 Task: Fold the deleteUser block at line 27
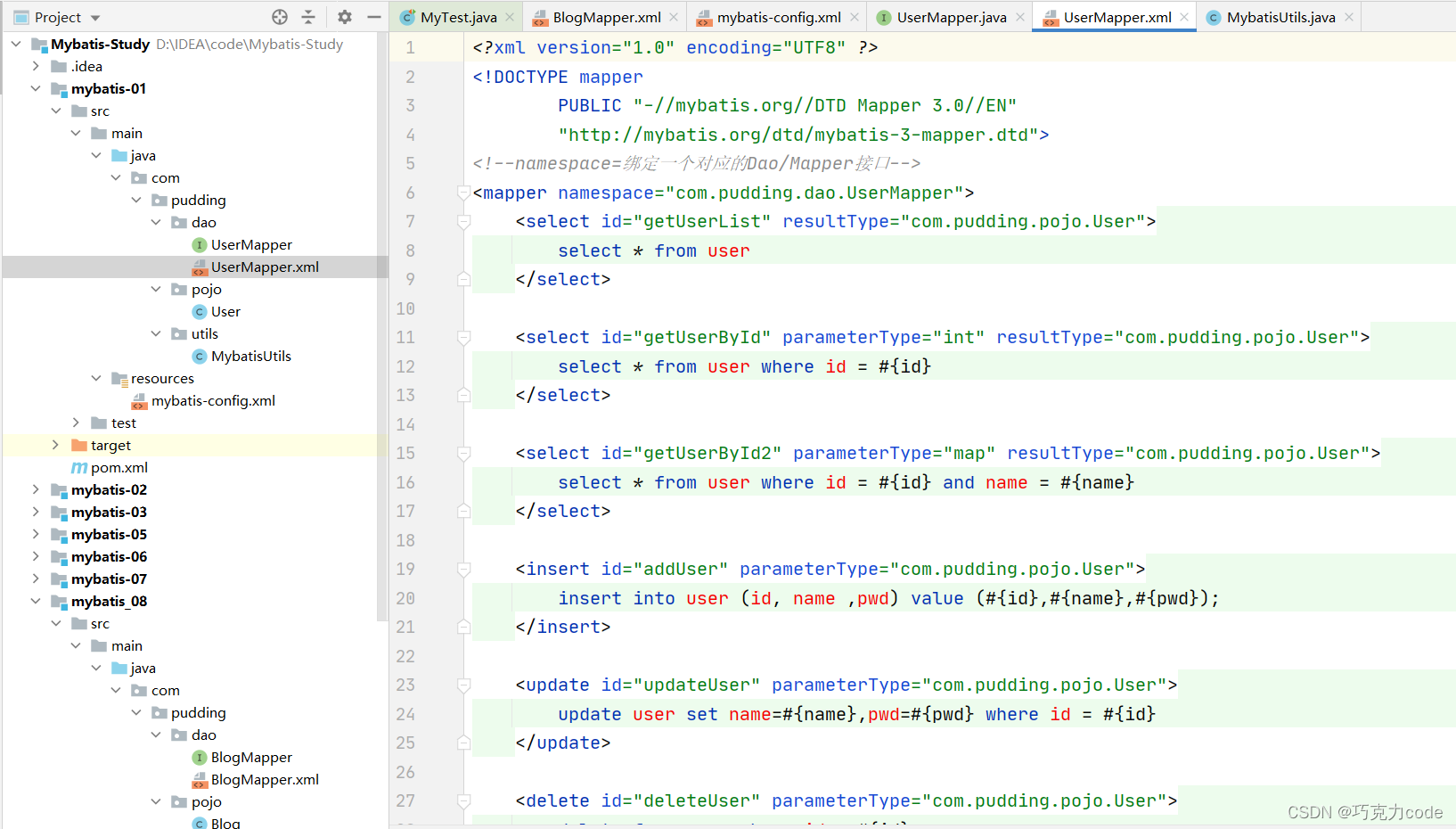[463, 800]
